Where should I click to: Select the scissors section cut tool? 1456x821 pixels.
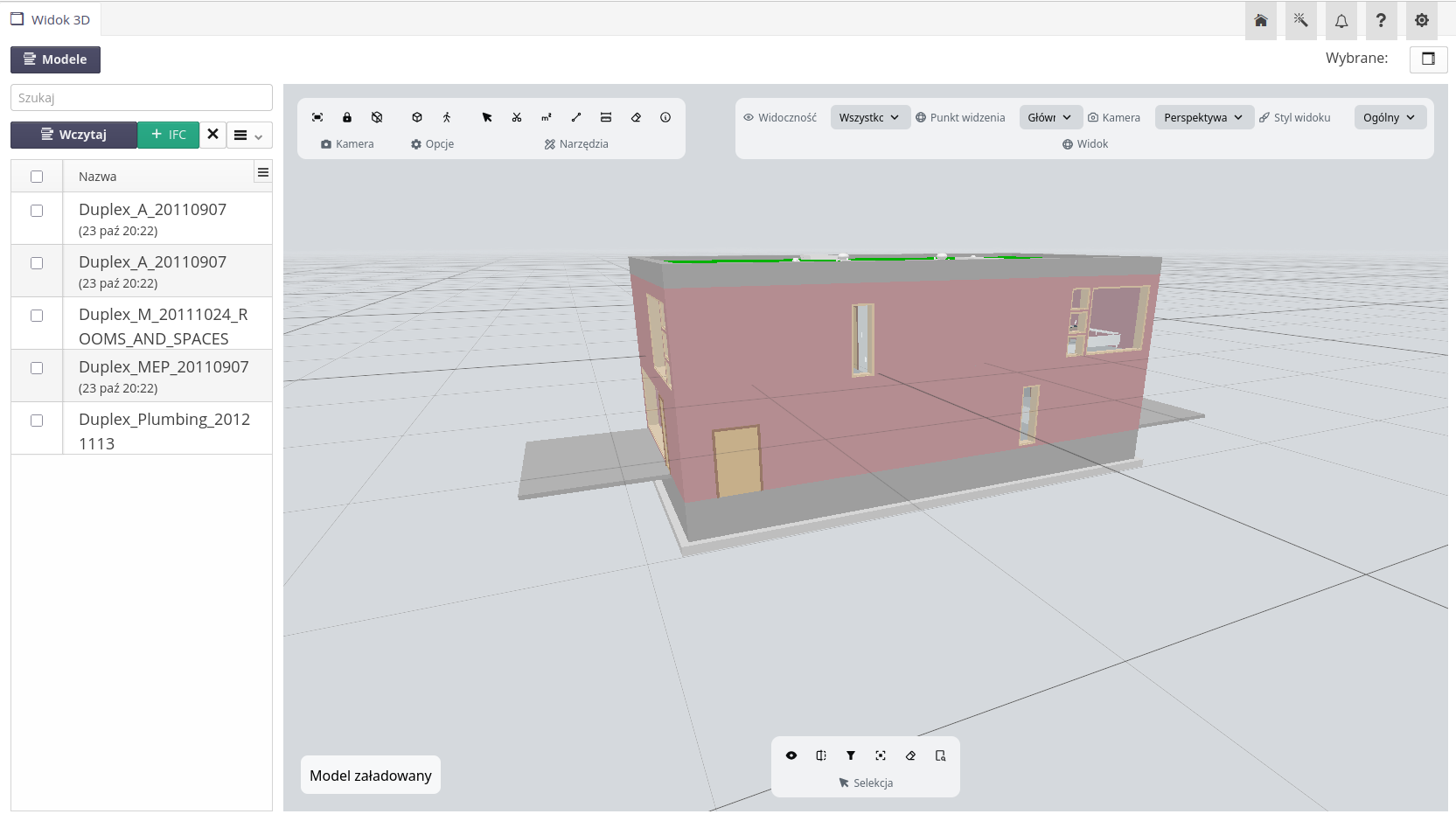click(x=517, y=117)
